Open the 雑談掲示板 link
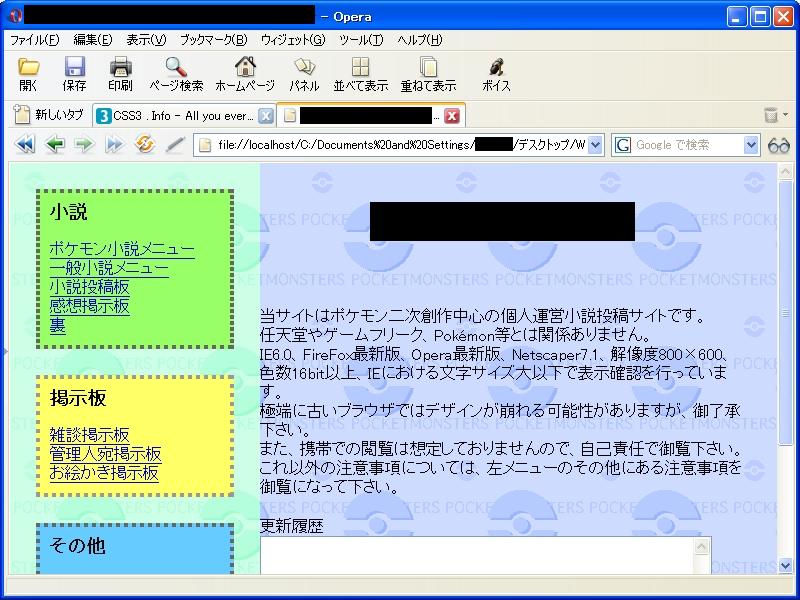800x600 pixels. click(x=89, y=435)
